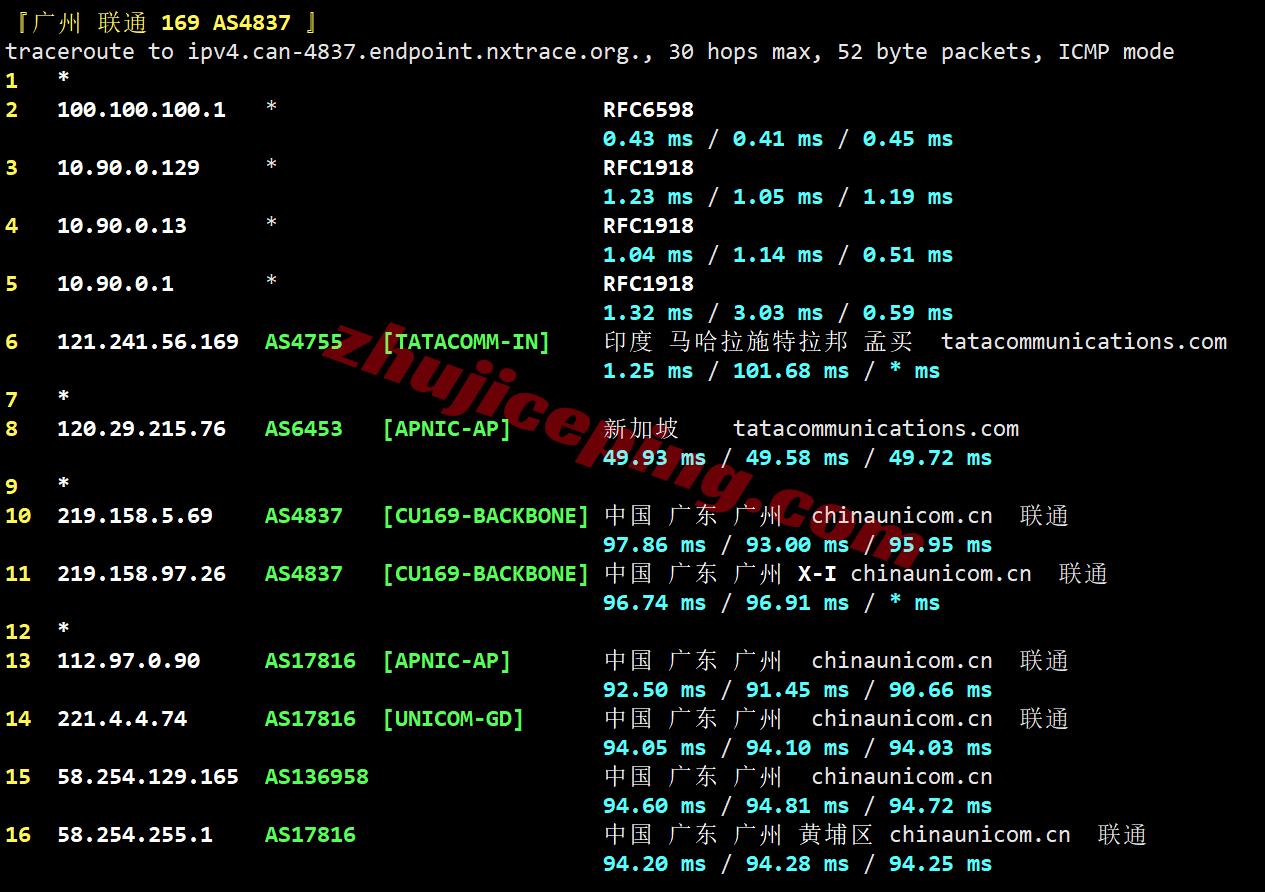This screenshot has width=1265, height=892.
Task: Select IP address 58.254.129.165
Action: pyautogui.click(x=148, y=777)
